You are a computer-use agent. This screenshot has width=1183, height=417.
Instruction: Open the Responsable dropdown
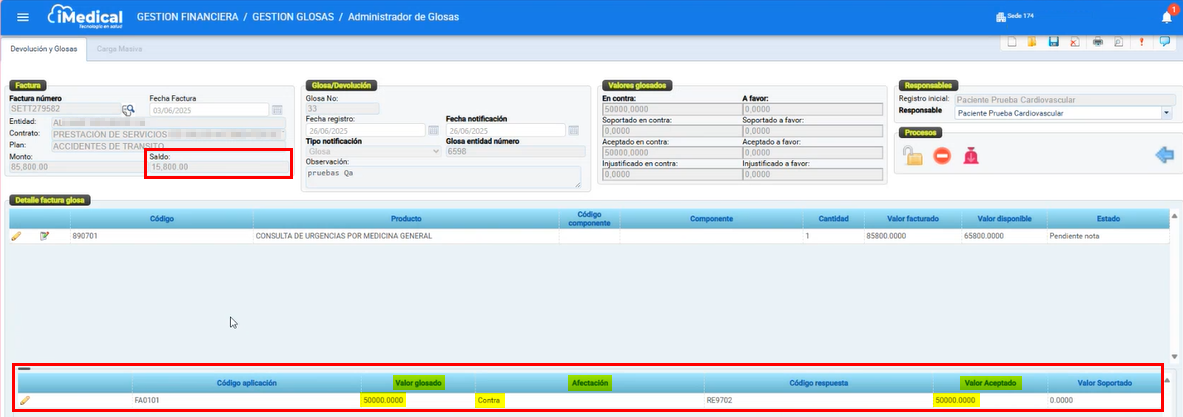pos(1166,113)
